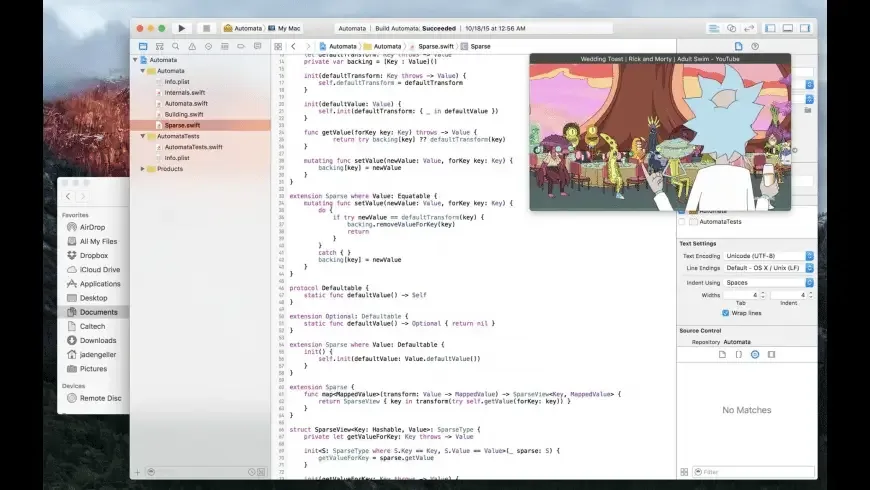Click the Rick and Morty video thumbnail
The width and height of the screenshot is (870, 490).
pos(660,137)
